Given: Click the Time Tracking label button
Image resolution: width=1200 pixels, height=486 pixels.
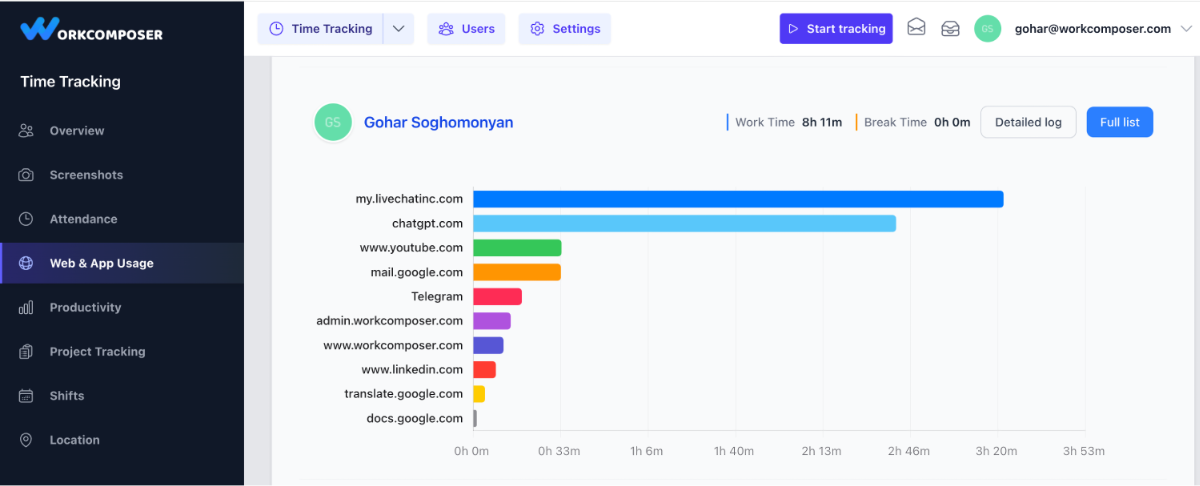Looking at the screenshot, I should [x=321, y=29].
